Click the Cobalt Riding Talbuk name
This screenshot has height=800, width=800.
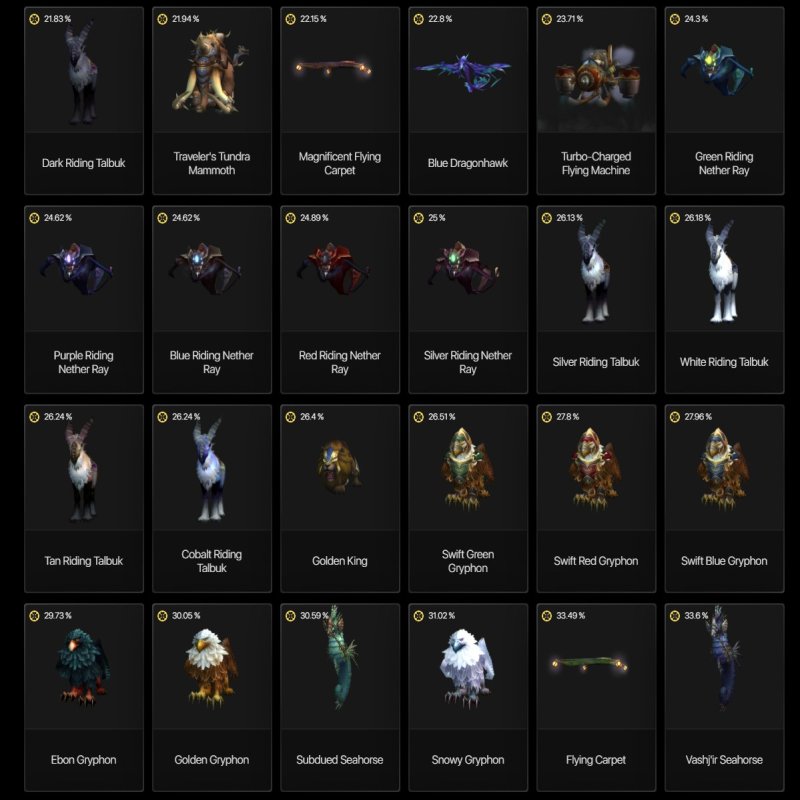tap(212, 561)
